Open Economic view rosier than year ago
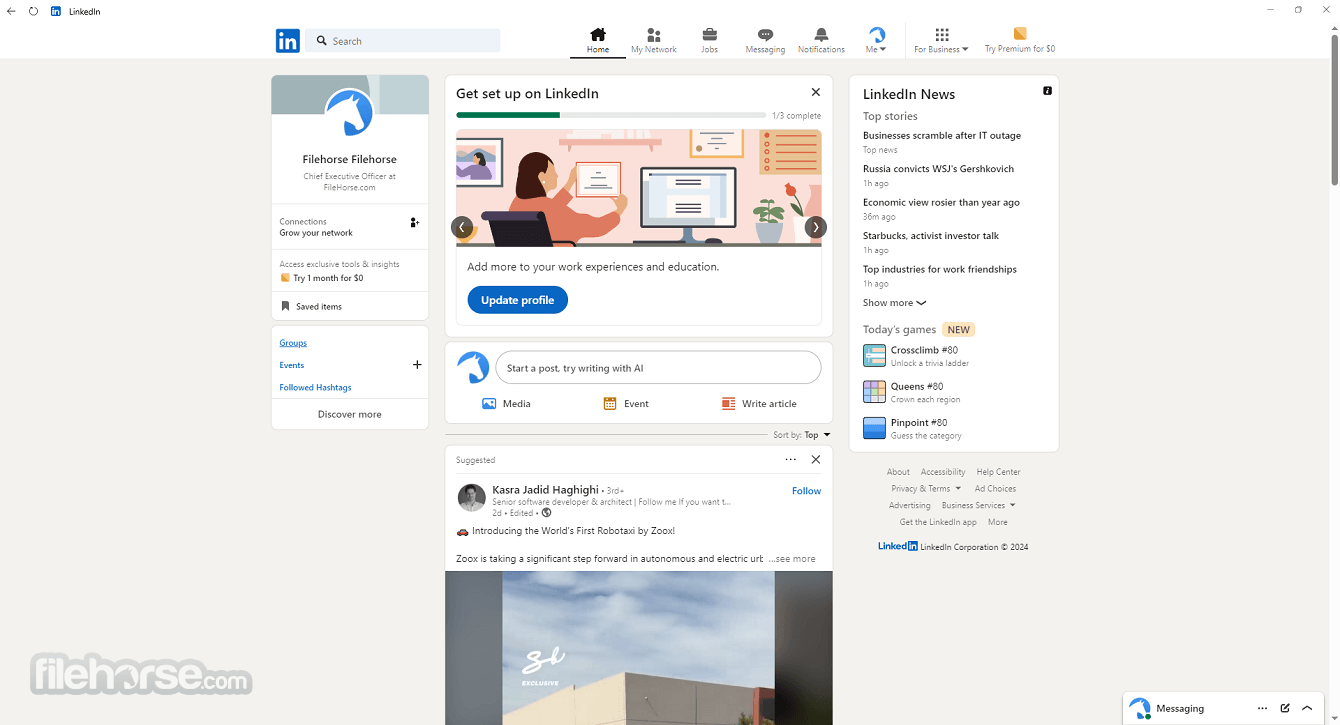Screen dimensions: 1340x725 [x=941, y=202]
